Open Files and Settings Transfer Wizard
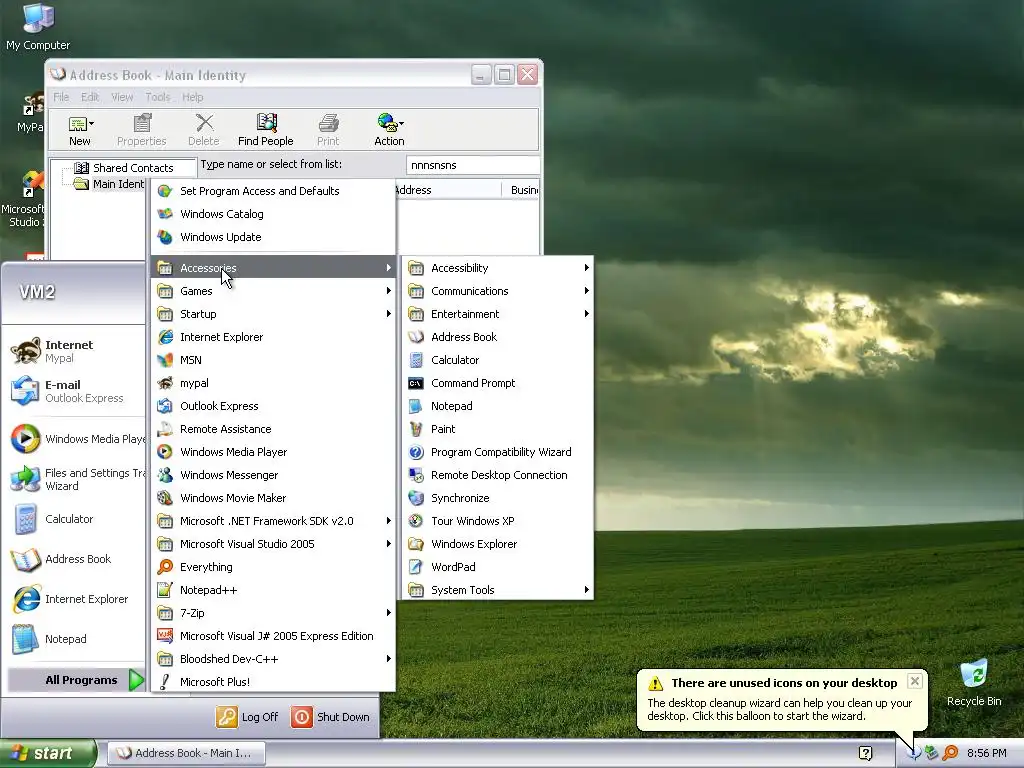 click(76, 479)
